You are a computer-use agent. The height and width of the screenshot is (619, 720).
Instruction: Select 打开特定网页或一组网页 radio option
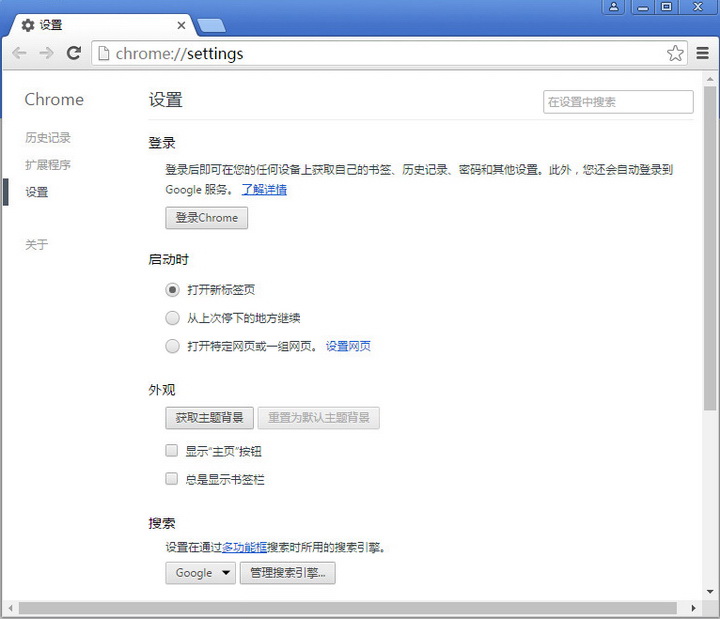172,346
